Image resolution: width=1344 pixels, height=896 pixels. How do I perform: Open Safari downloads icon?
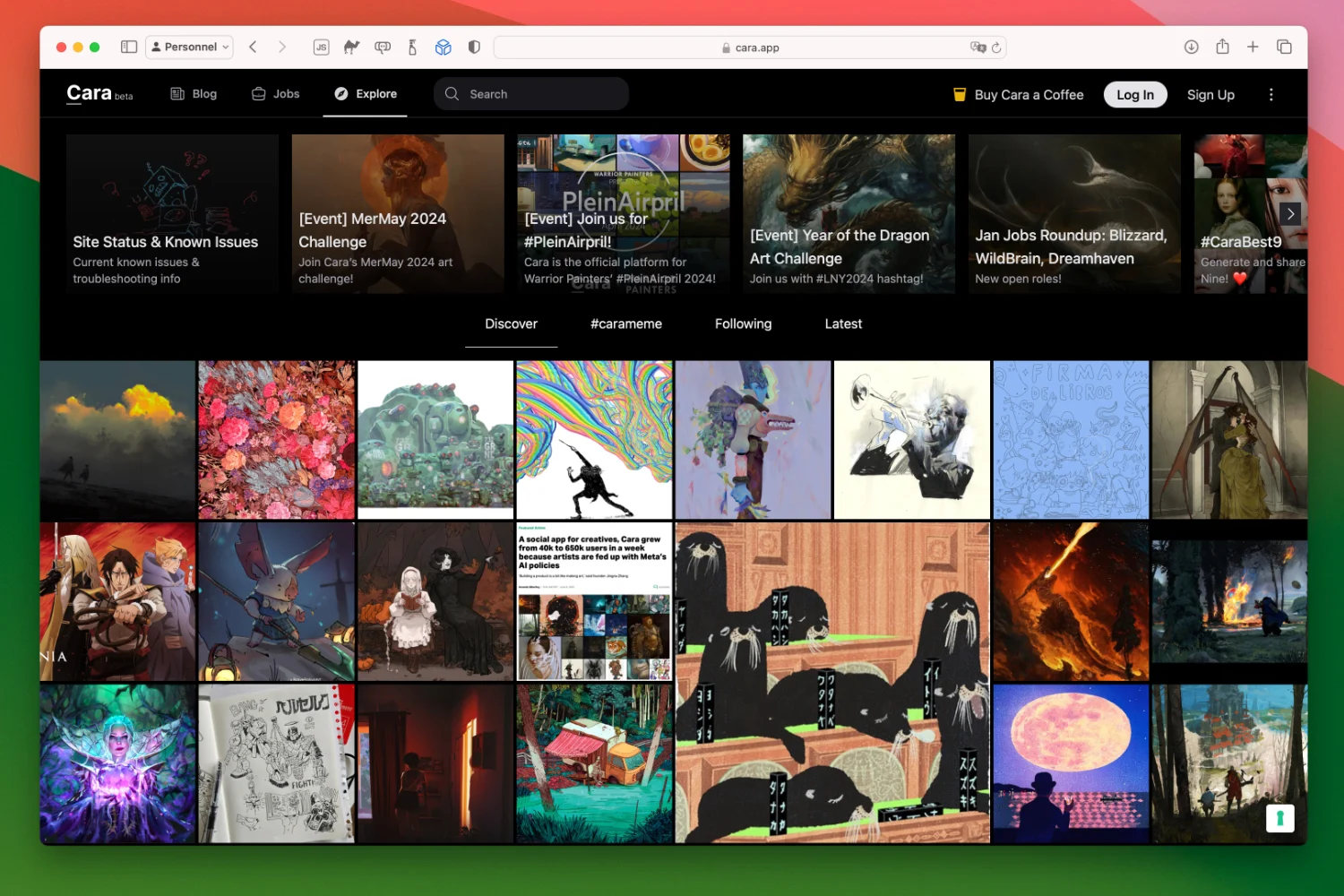[1192, 47]
